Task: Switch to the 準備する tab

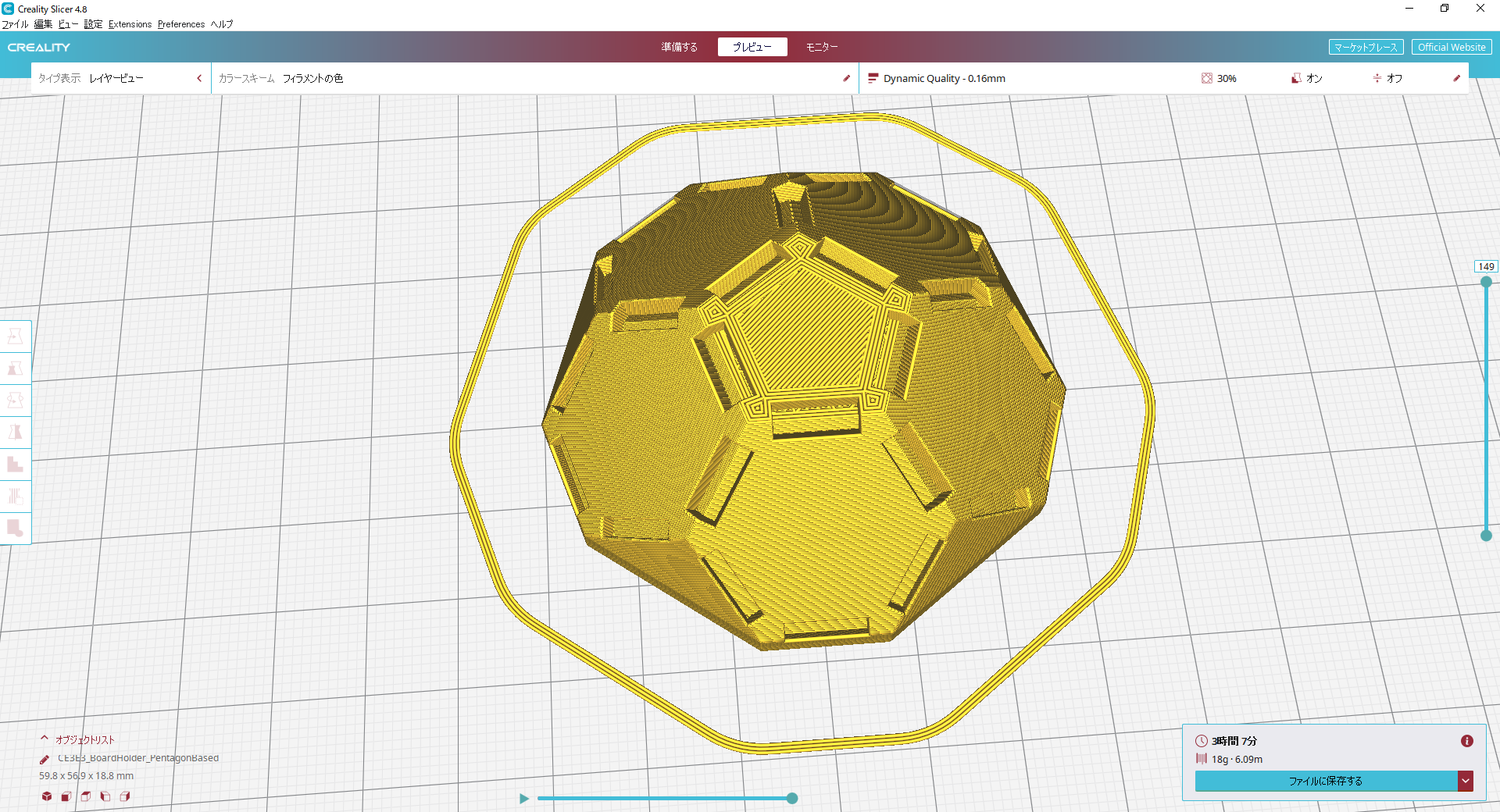Action: point(679,47)
